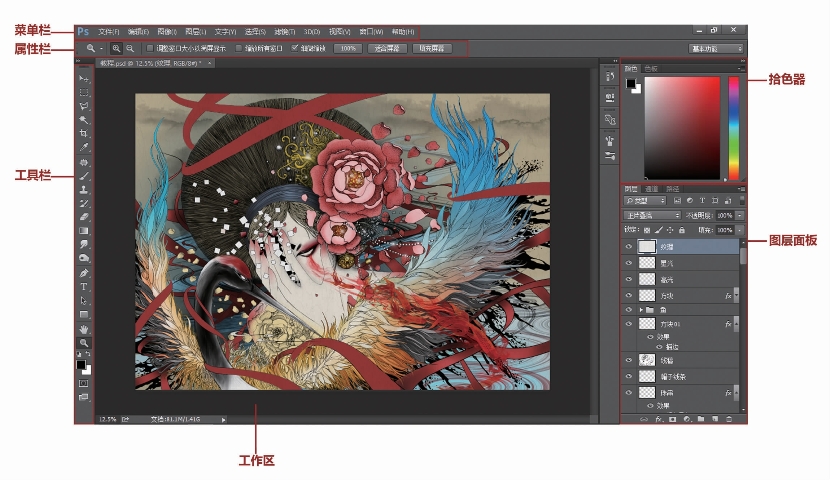Screen dimensions: 830x480
Task: Hide the 高光 layer
Action: (629, 279)
